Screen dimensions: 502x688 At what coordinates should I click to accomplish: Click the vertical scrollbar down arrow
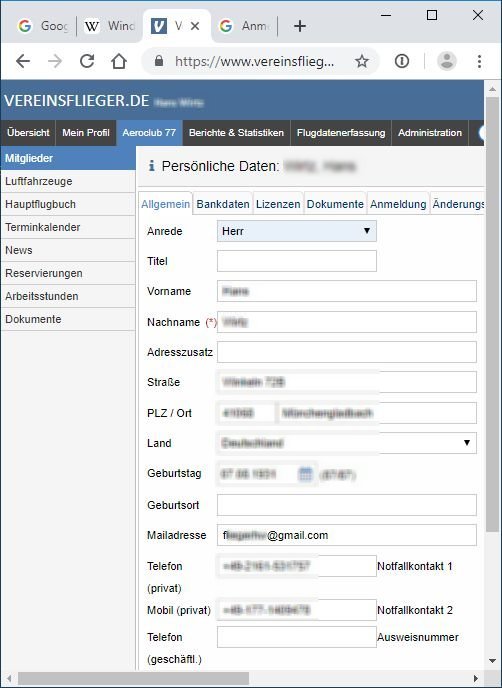492,661
